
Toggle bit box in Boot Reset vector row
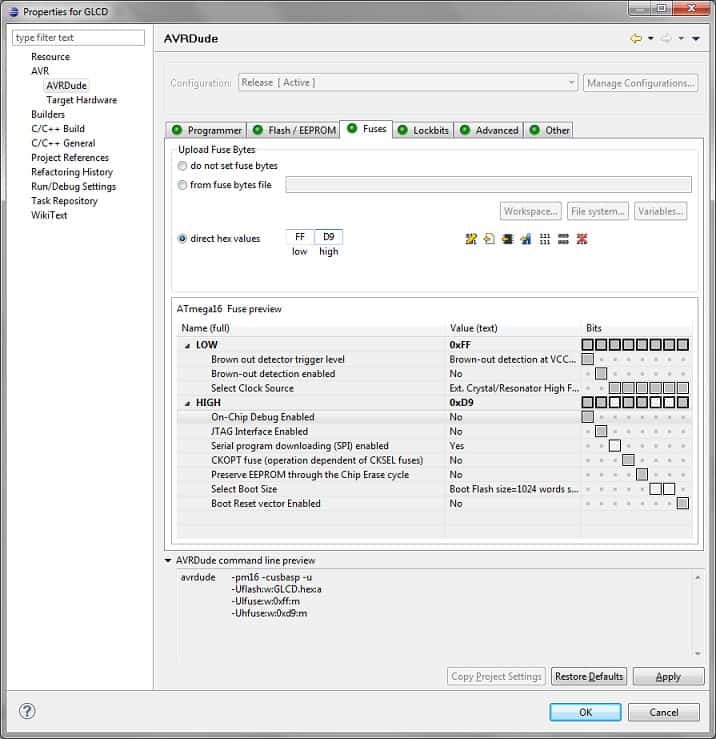point(683,503)
